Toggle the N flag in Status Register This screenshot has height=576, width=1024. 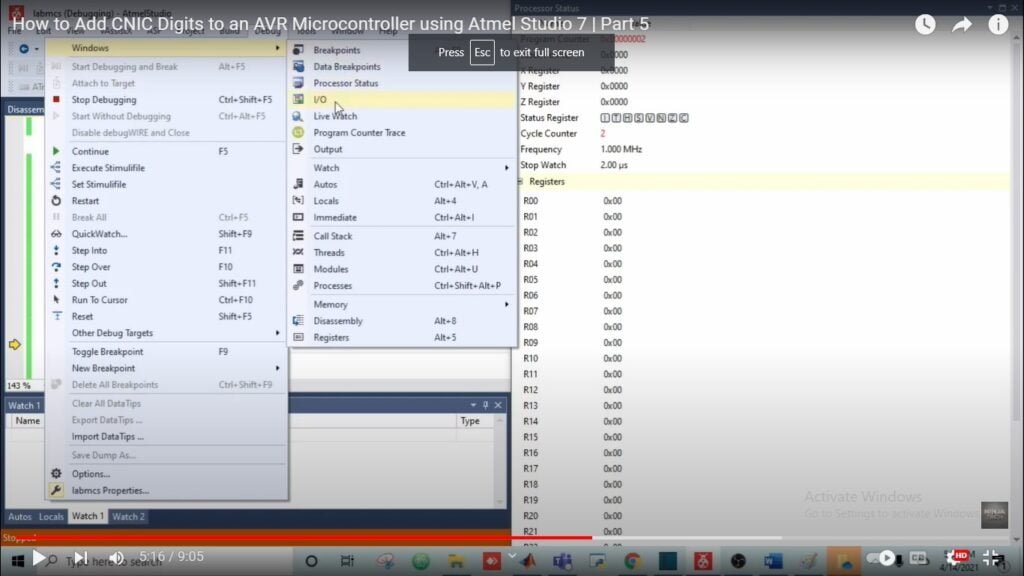[x=661, y=118]
